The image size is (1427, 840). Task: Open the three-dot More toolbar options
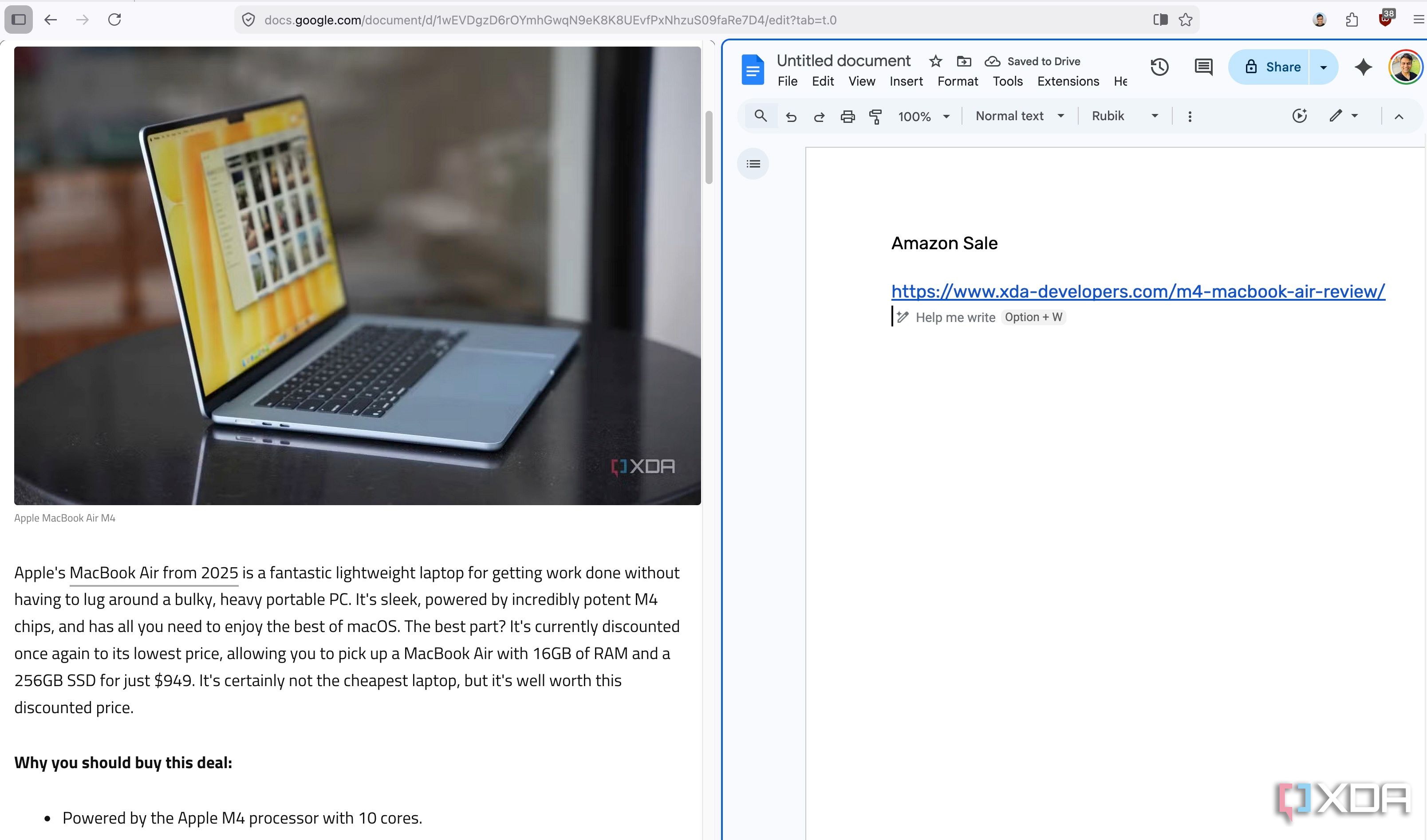coord(1190,117)
